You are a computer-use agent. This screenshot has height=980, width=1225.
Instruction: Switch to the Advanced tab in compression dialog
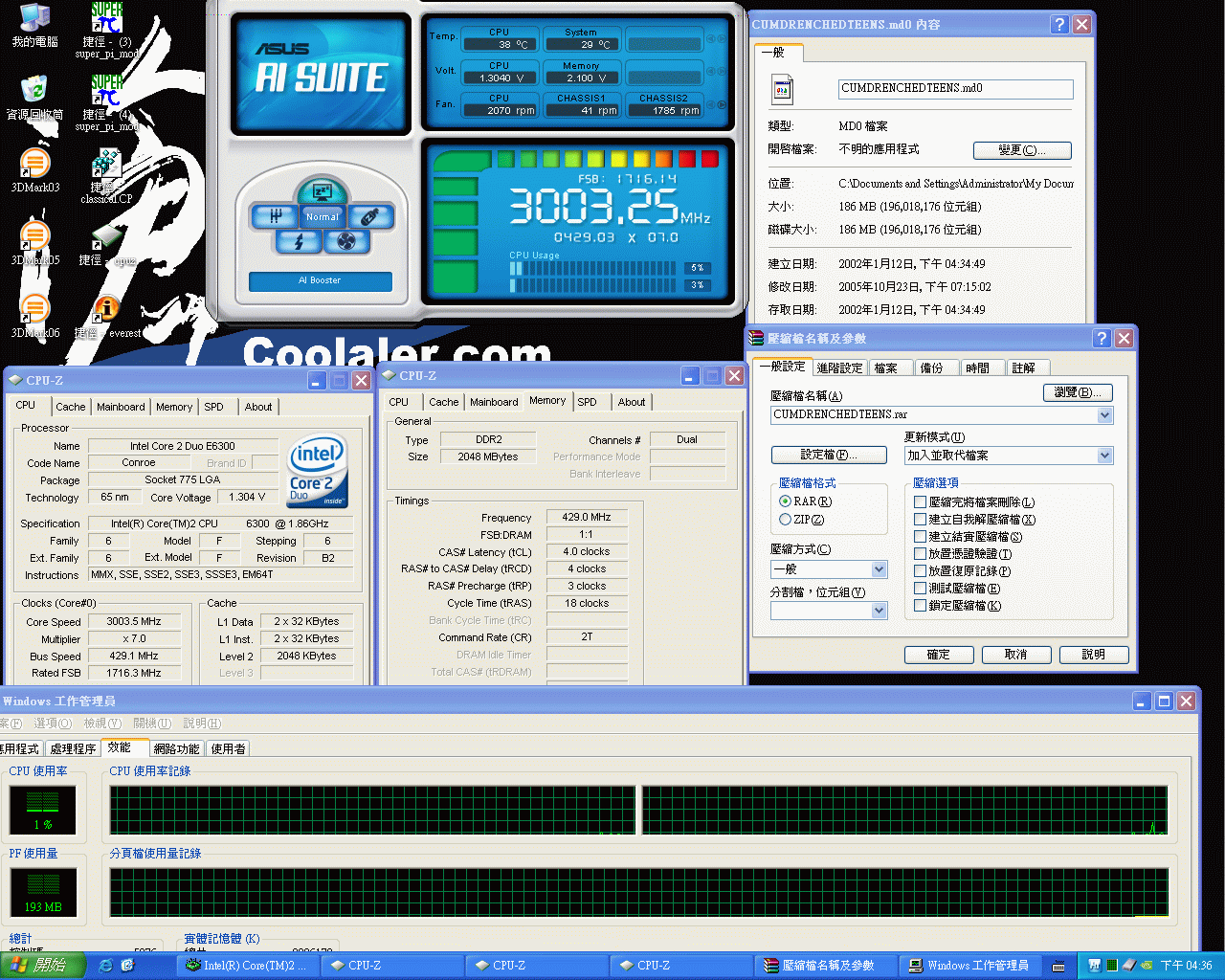point(839,367)
